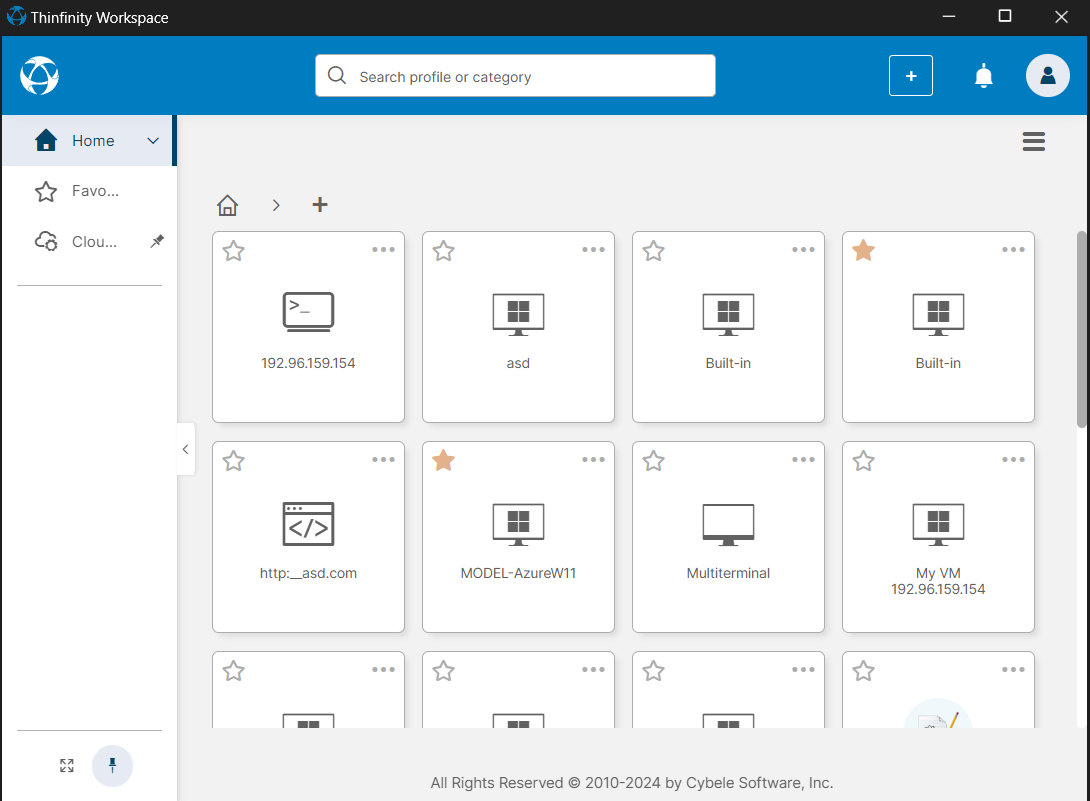Open the hamburger view menu
The image size is (1090, 801).
(x=1034, y=141)
